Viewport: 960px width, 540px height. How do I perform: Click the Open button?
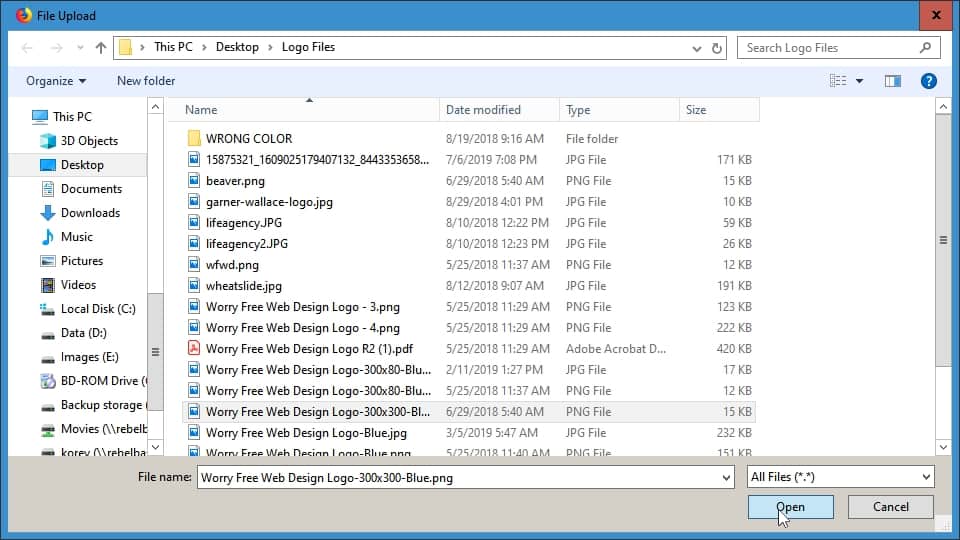(790, 507)
